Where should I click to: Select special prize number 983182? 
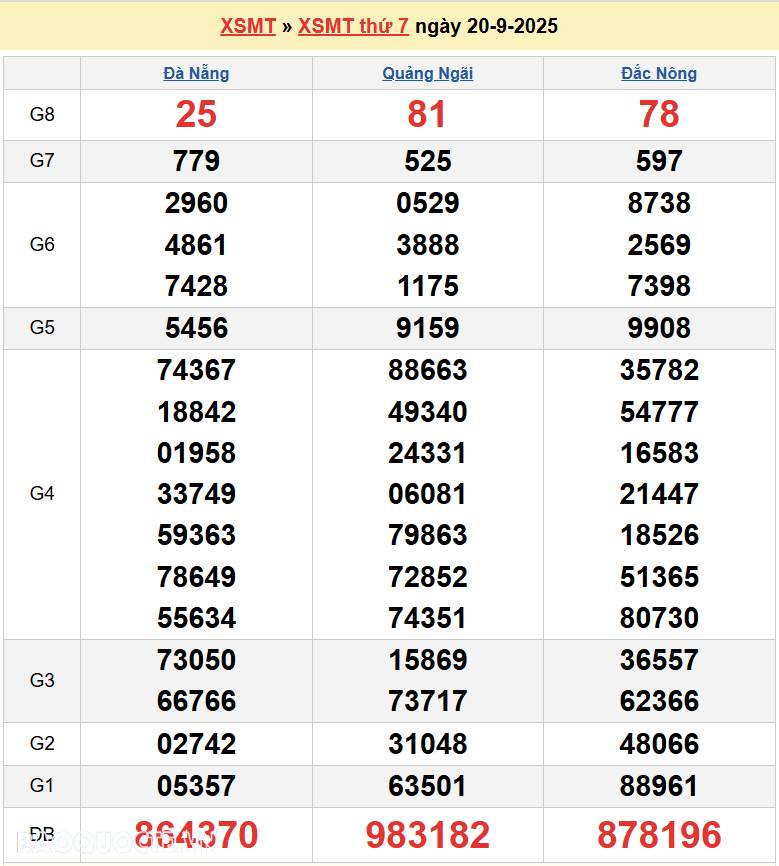click(427, 835)
